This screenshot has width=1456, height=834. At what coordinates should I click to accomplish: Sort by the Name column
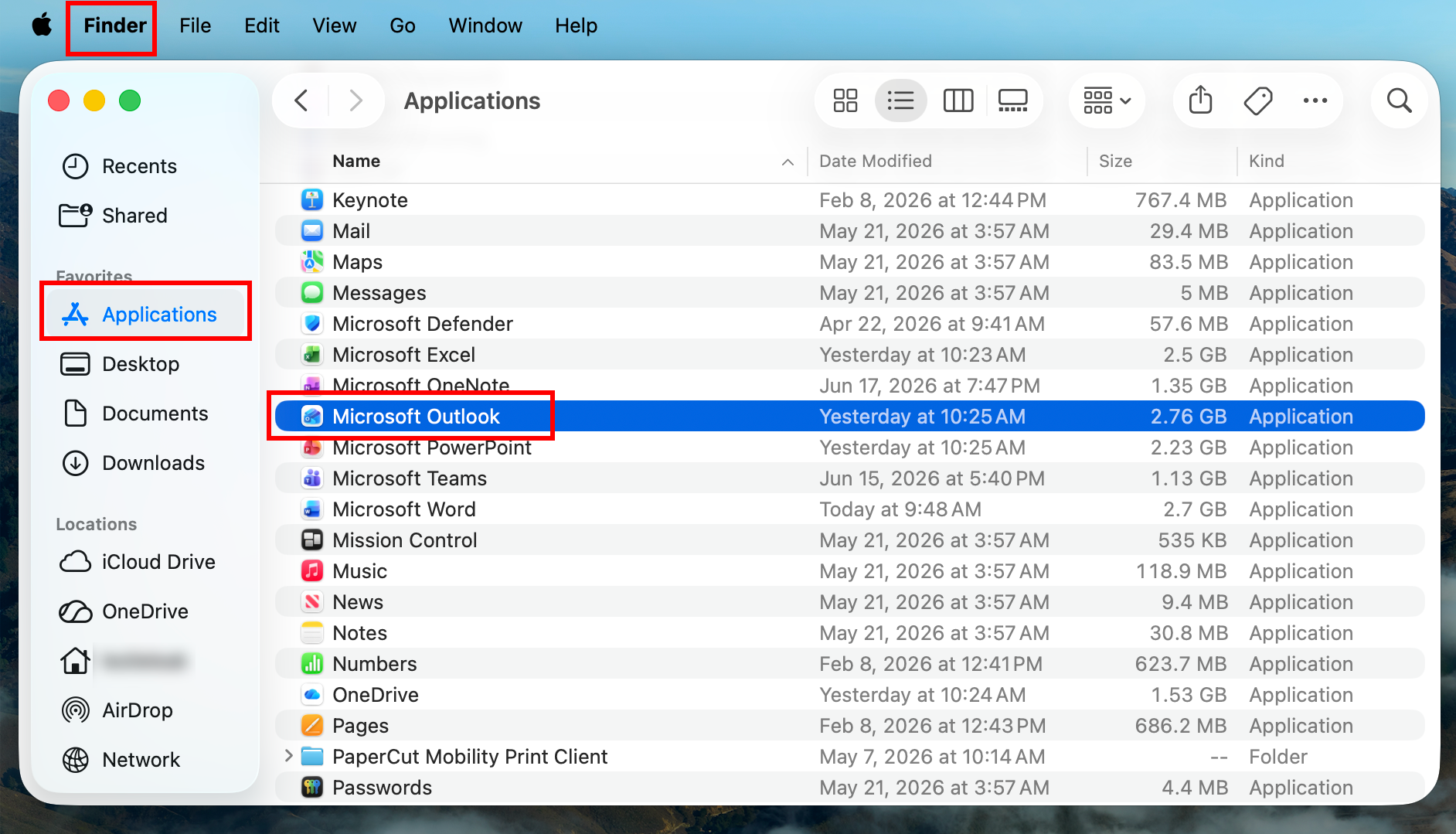point(355,161)
